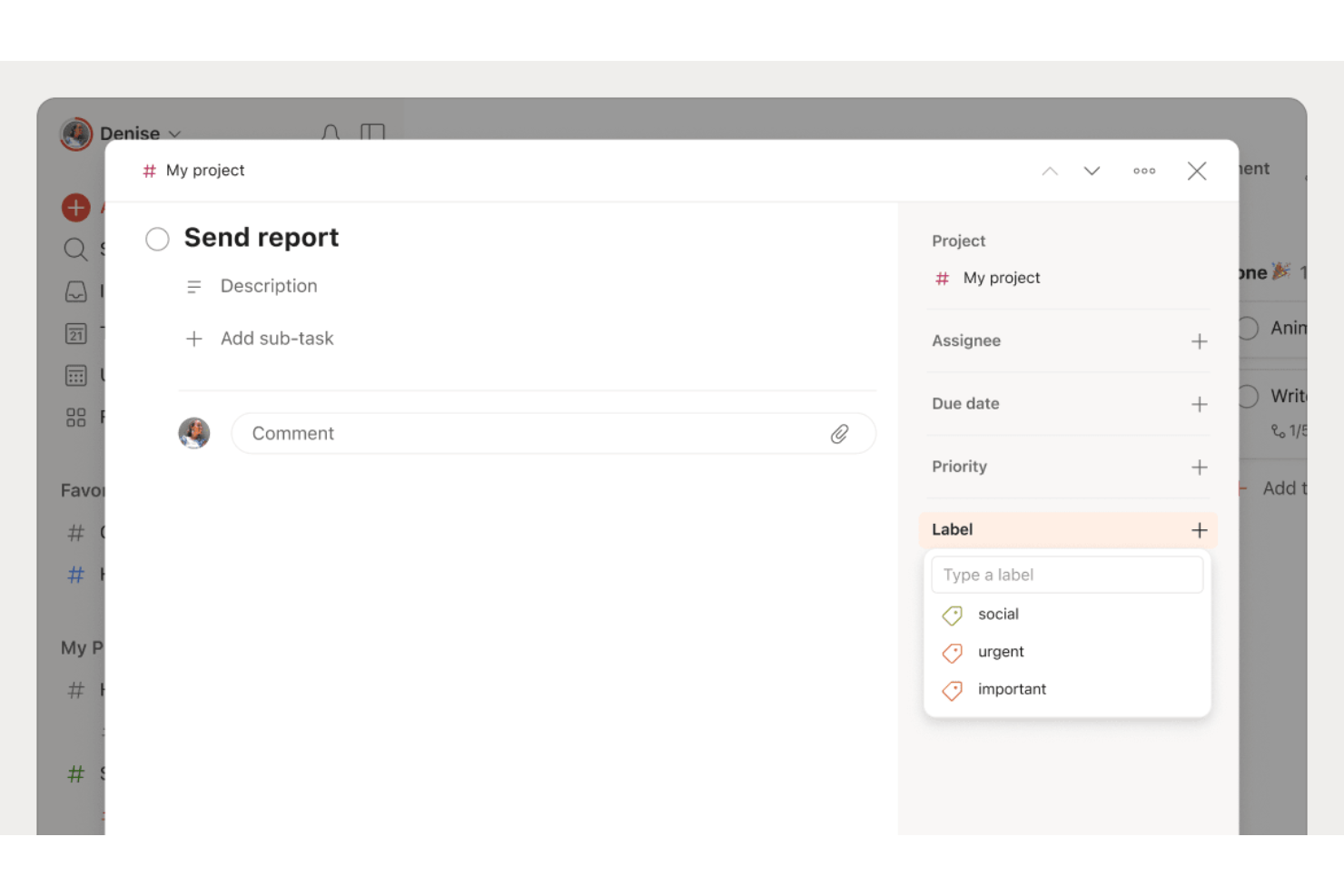The image size is (1344, 896).
Task: Open Search from the sidebar
Action: pos(75,249)
